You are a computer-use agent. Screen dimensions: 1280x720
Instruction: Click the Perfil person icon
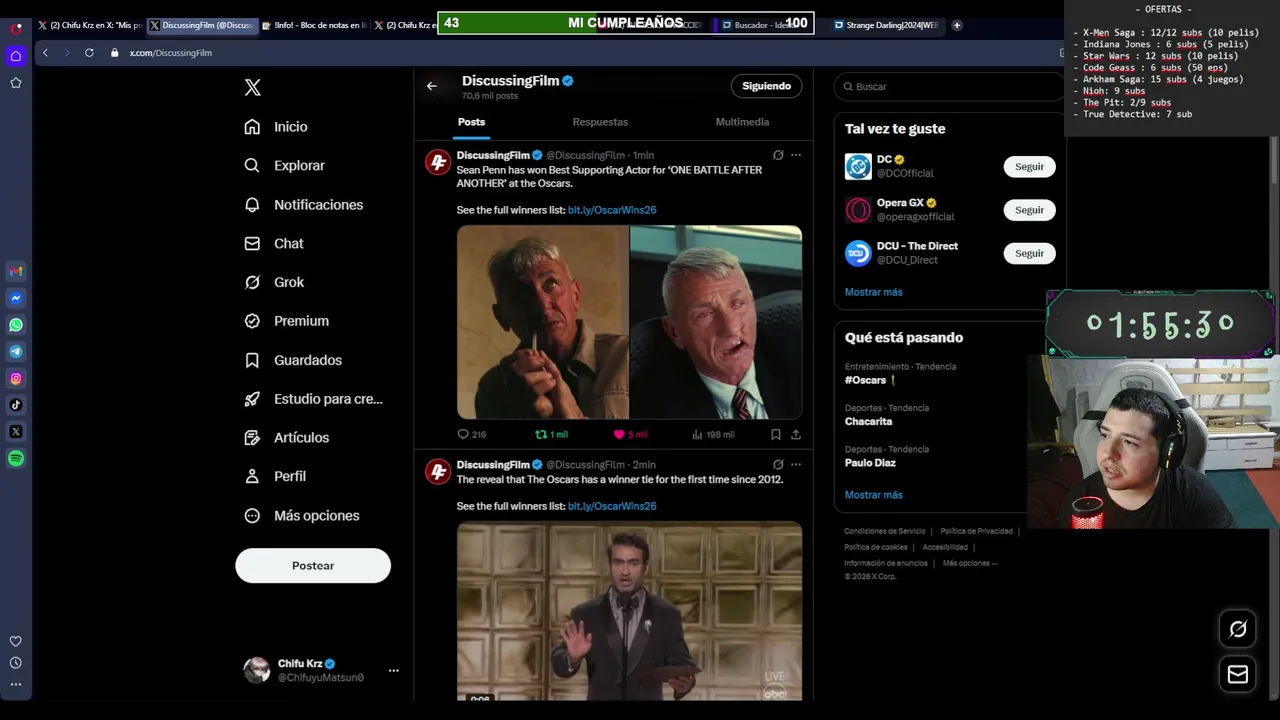point(252,477)
